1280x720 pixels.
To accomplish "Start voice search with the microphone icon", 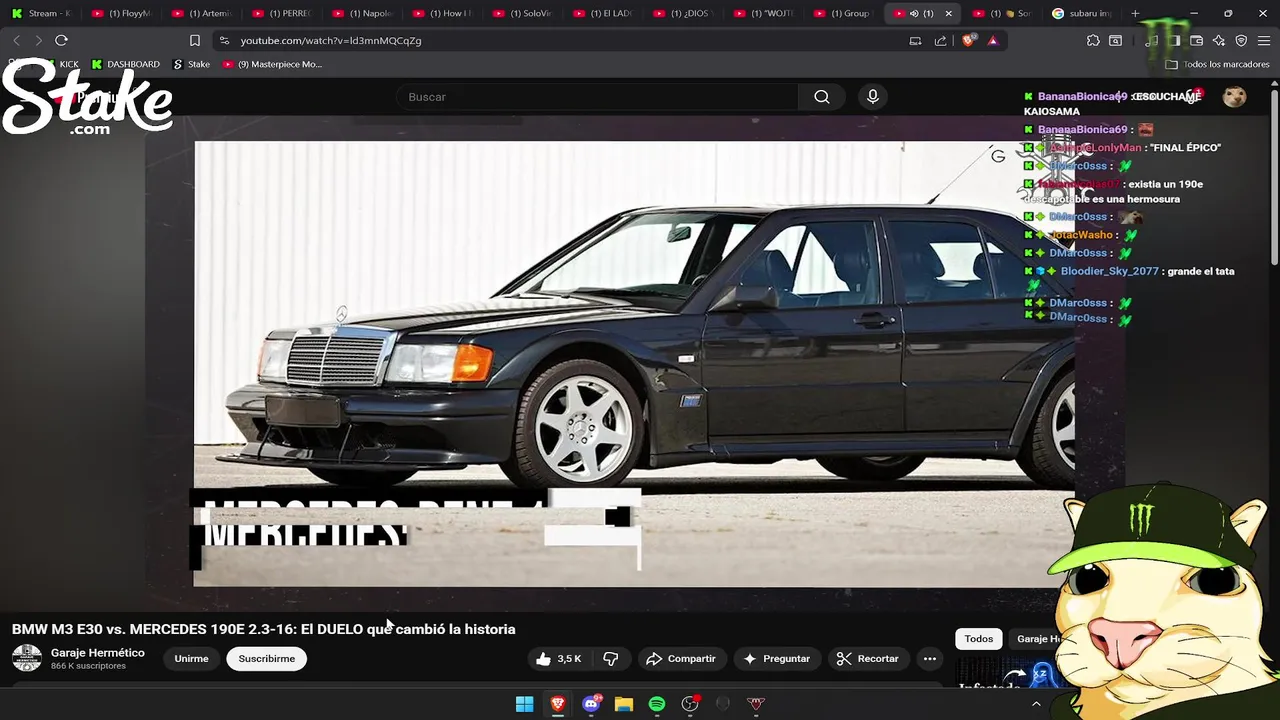I will pos(873,97).
